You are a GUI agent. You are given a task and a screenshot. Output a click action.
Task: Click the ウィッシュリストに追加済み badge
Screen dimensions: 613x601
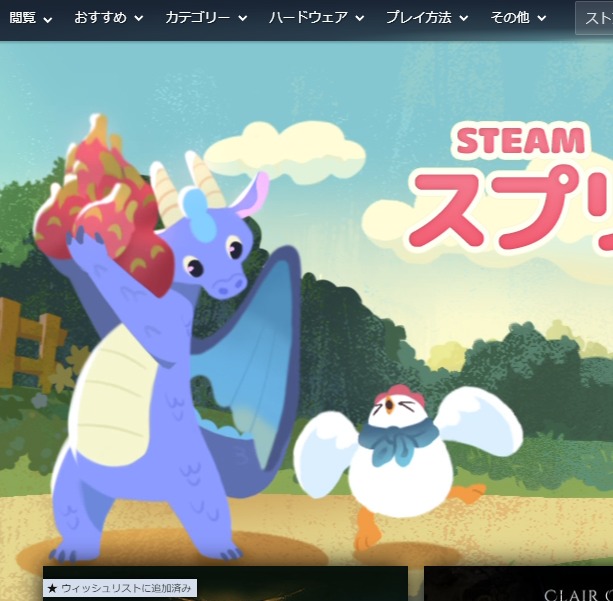pyautogui.click(x=120, y=588)
